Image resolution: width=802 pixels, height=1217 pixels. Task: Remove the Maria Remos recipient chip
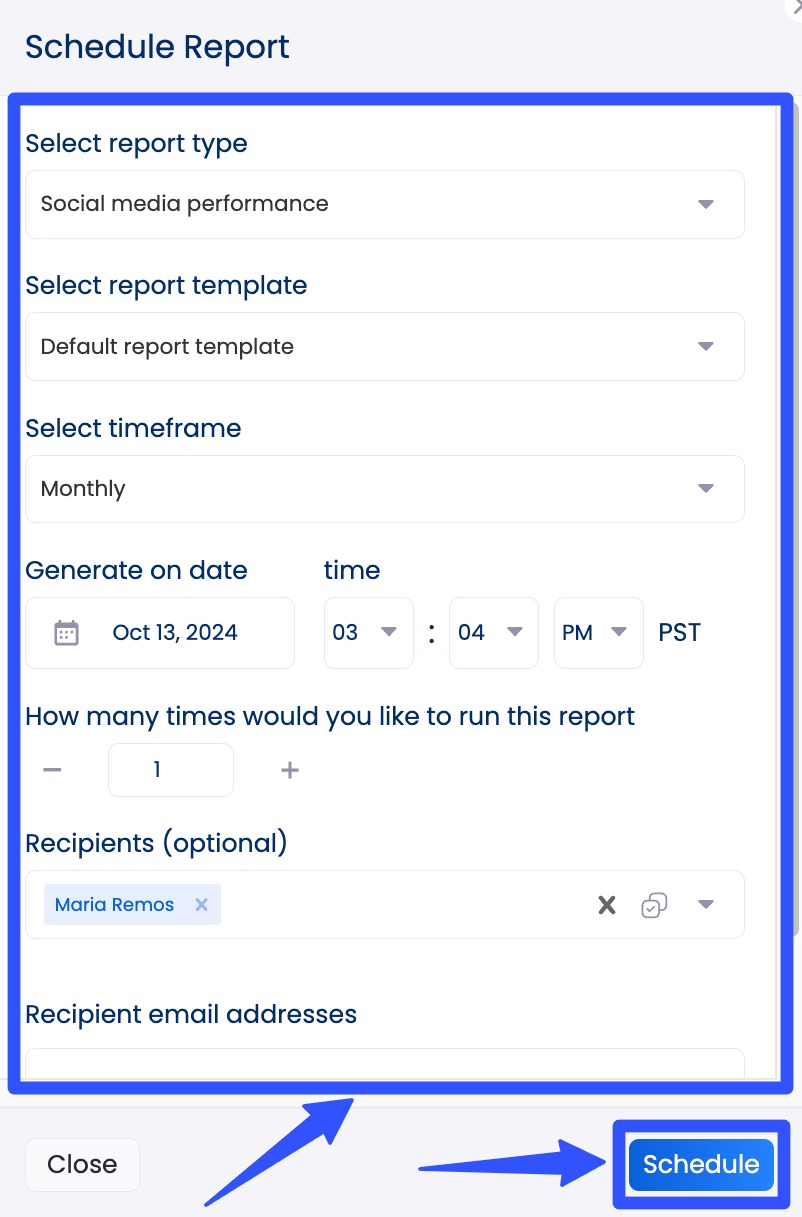tap(201, 904)
